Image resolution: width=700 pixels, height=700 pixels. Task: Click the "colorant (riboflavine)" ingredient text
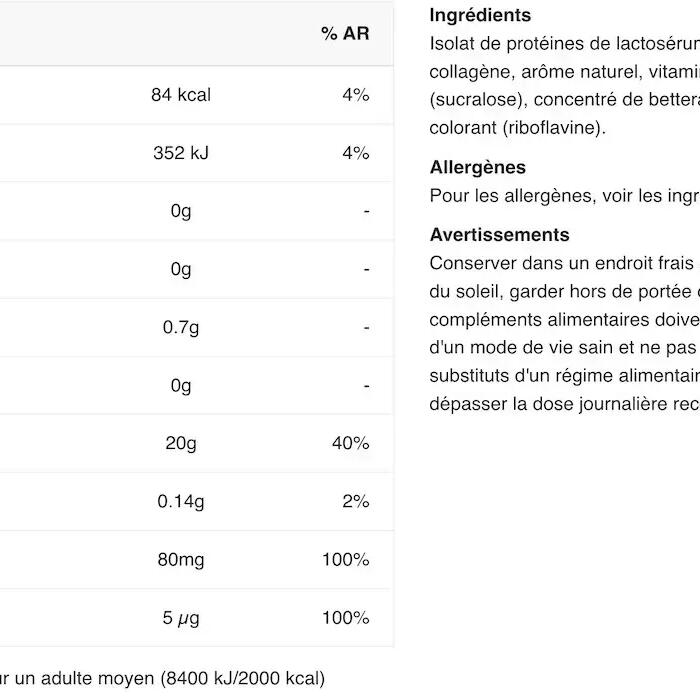517,128
